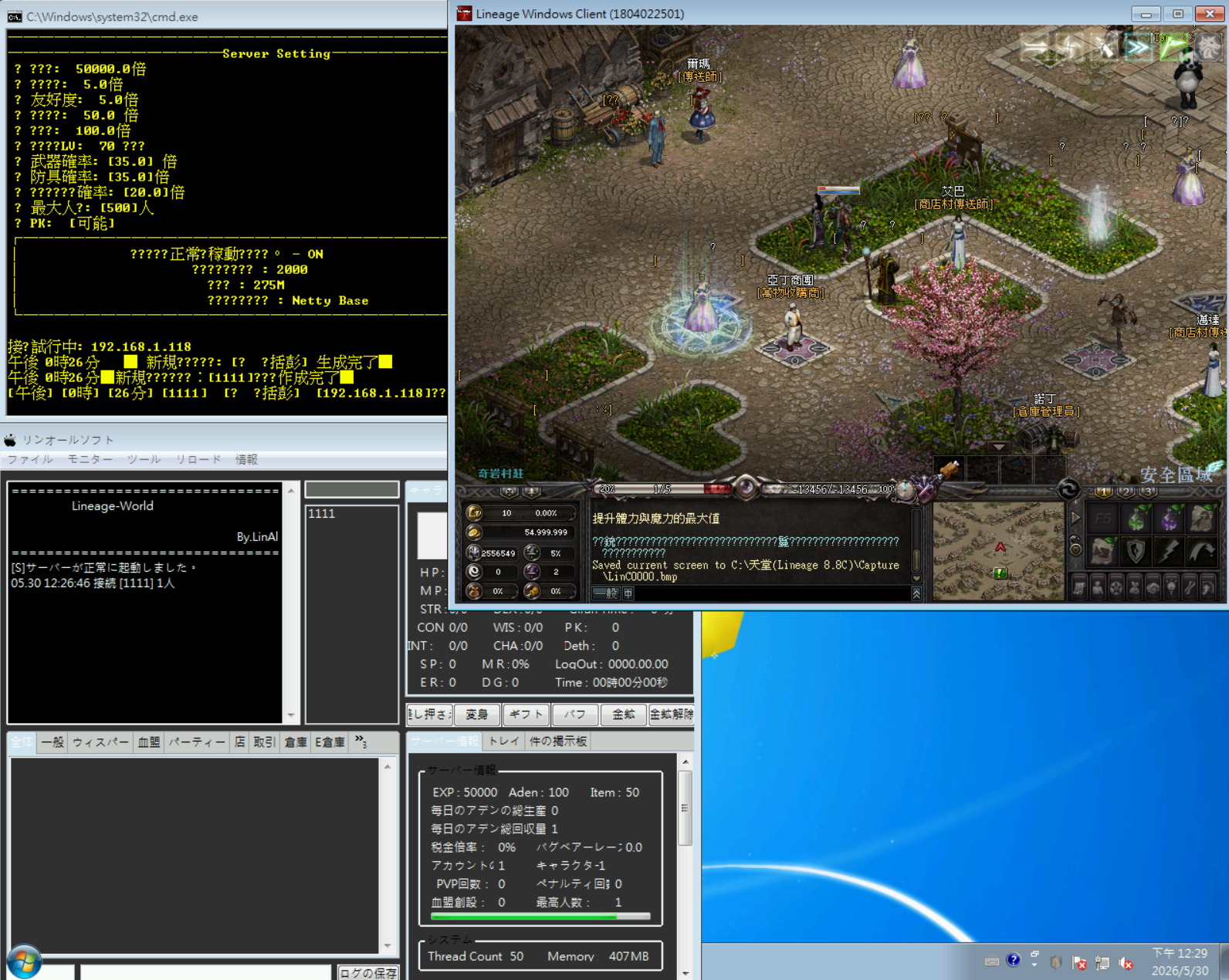Switch to the 取引 log tab
The image size is (1229, 980).
point(264,742)
